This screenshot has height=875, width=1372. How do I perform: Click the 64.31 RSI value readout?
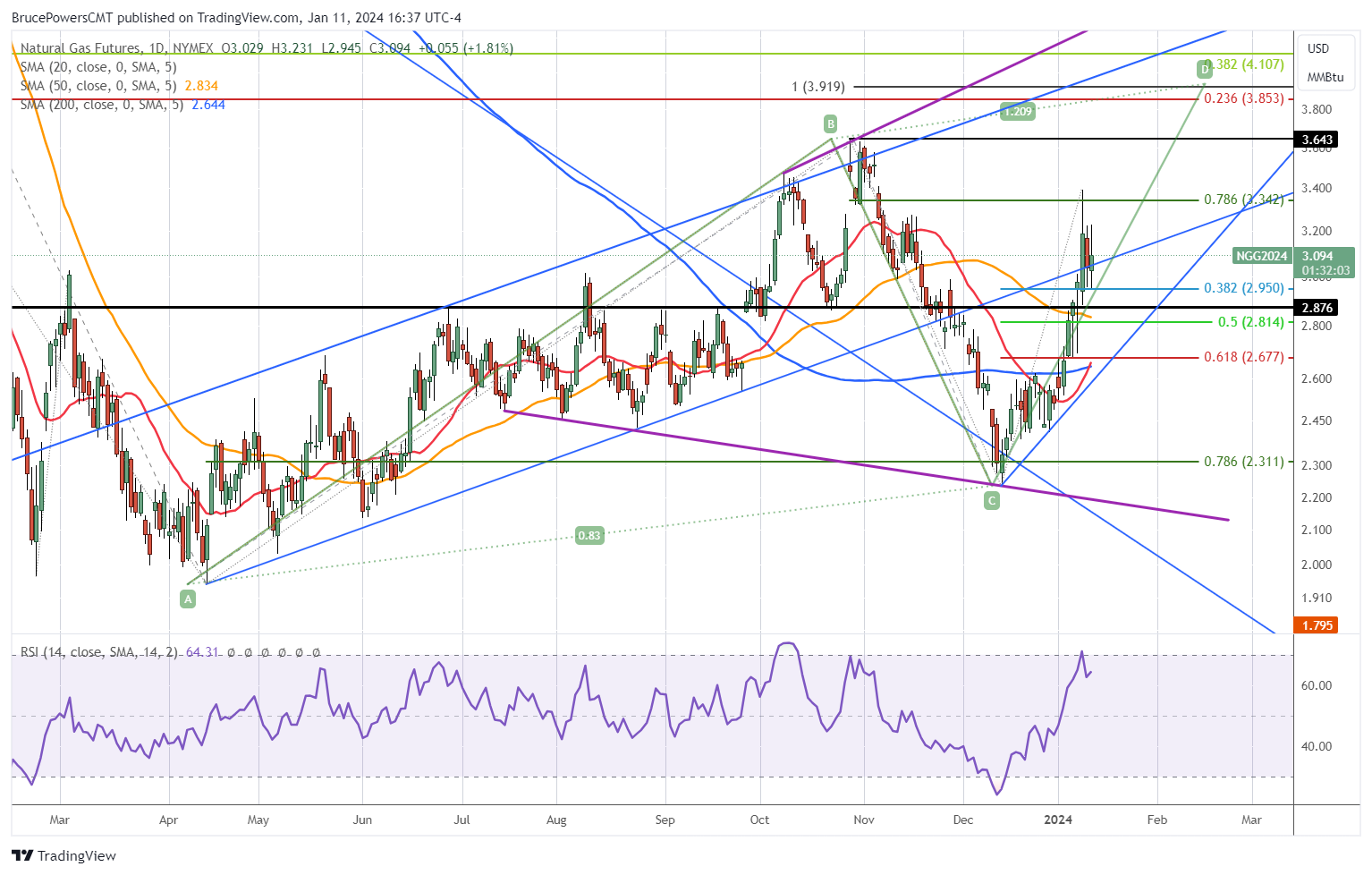tap(202, 652)
